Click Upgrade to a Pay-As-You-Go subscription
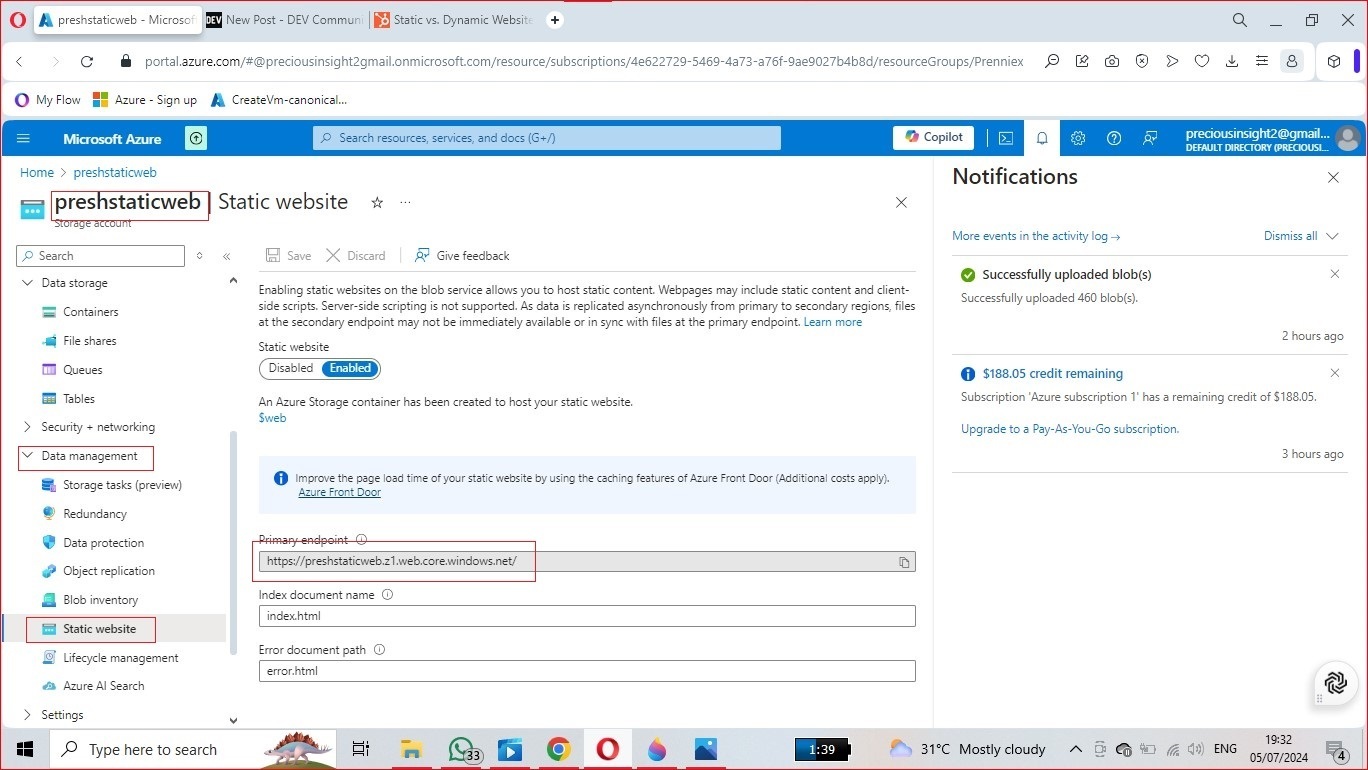1368x770 pixels. pyautogui.click(x=1070, y=429)
